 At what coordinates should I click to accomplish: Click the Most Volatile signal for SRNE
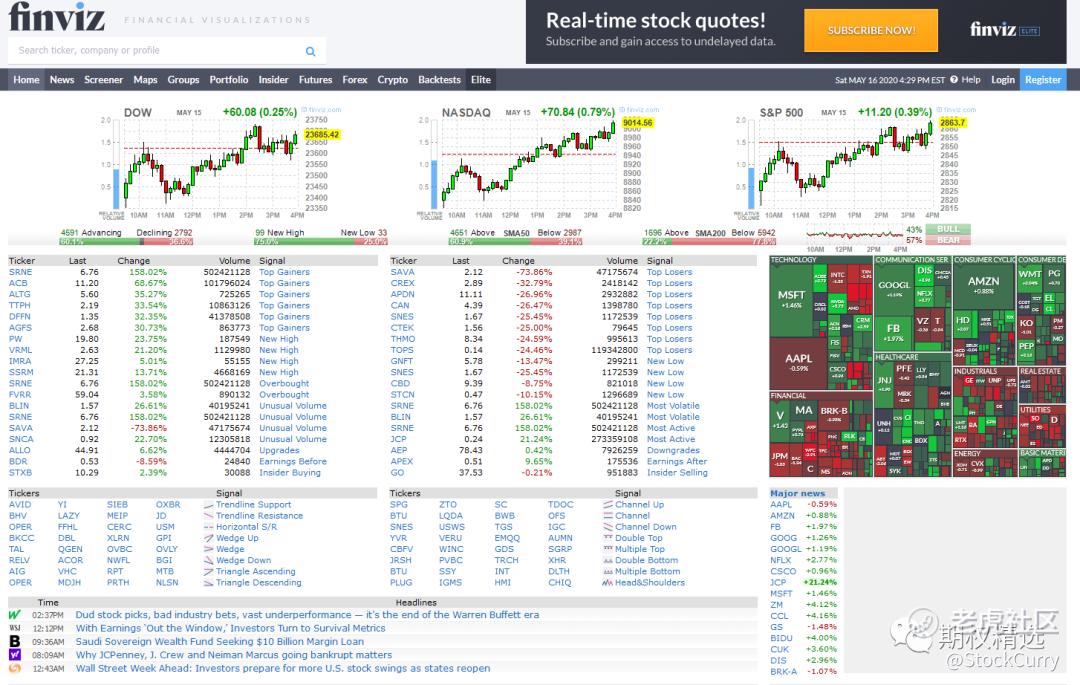673,405
